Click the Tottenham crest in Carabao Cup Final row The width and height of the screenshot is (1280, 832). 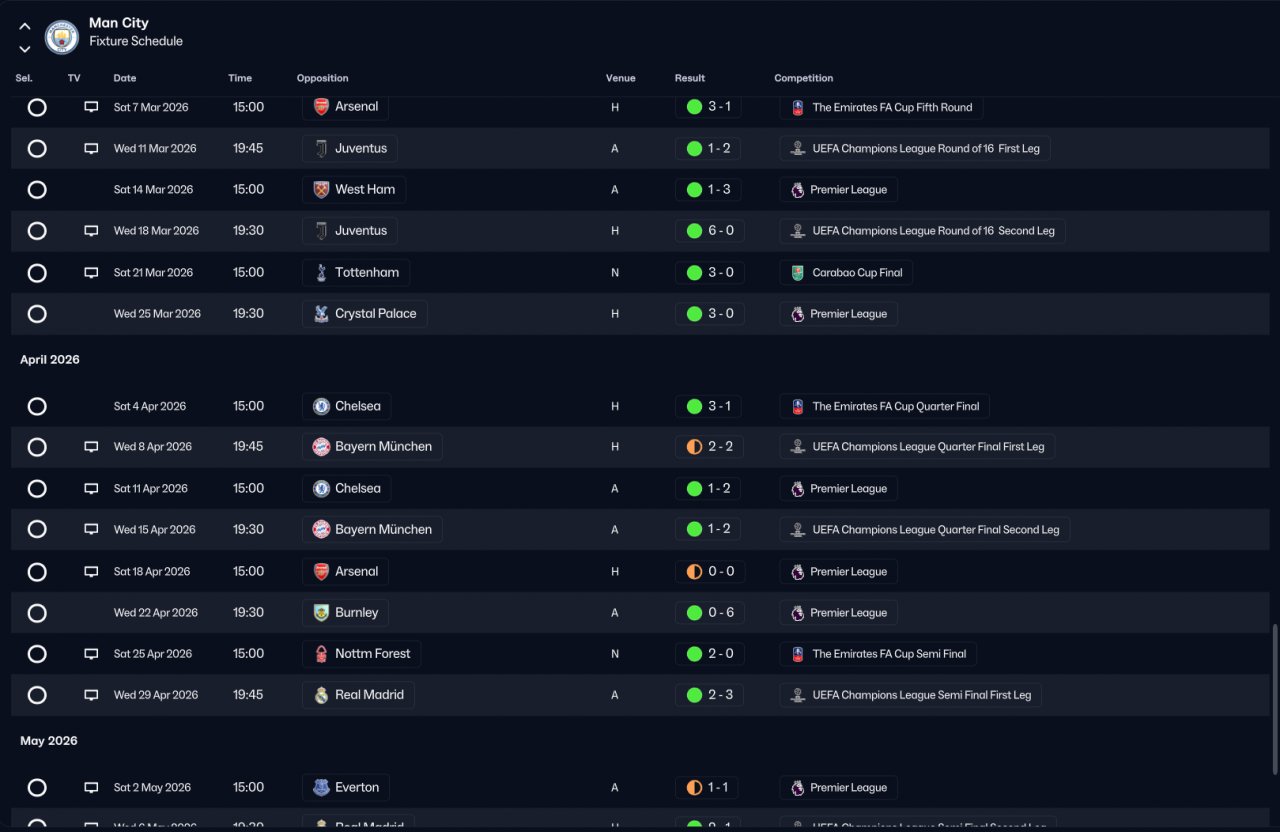coord(321,272)
